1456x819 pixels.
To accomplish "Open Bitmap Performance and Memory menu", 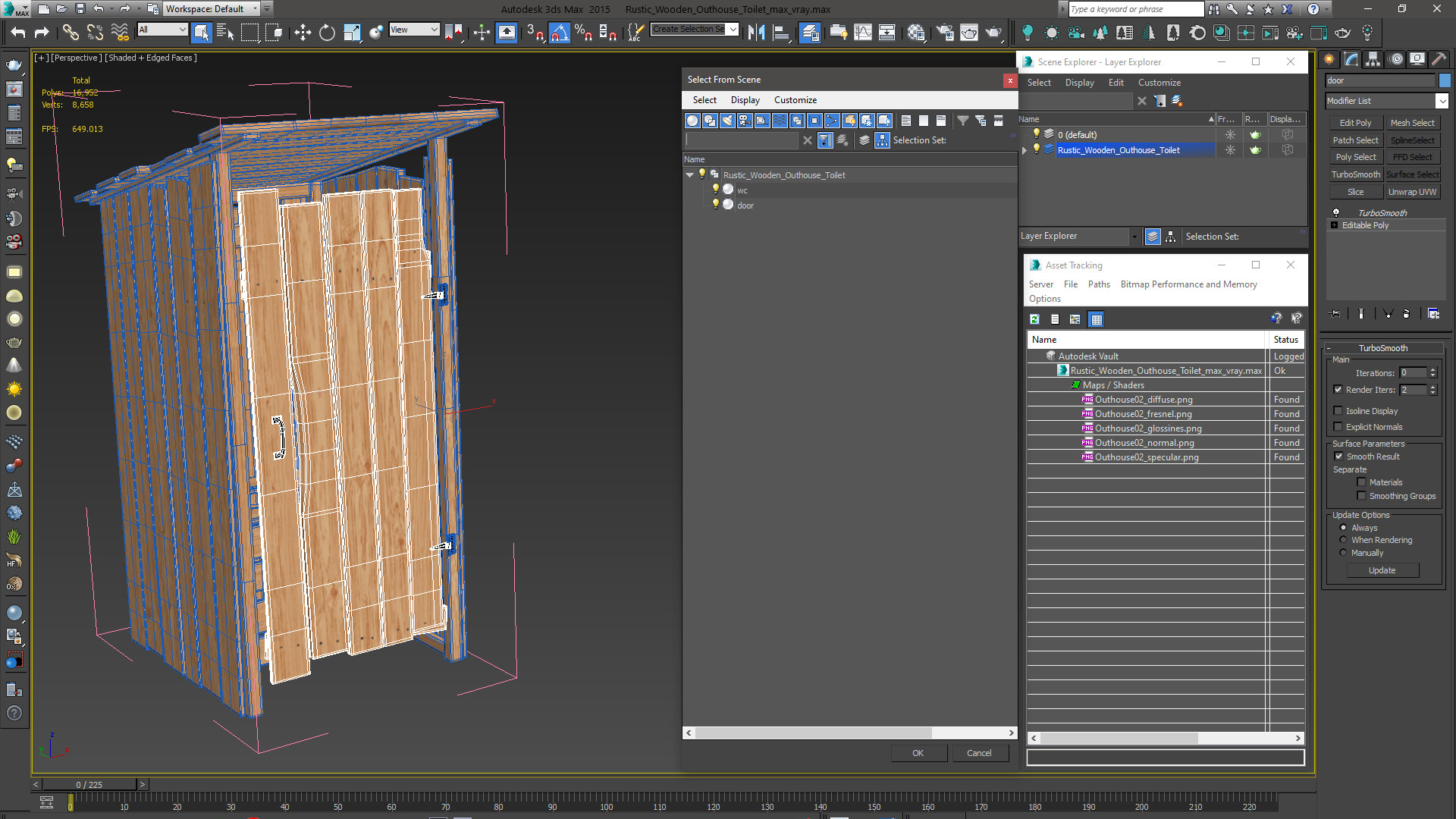I will pos(1188,284).
